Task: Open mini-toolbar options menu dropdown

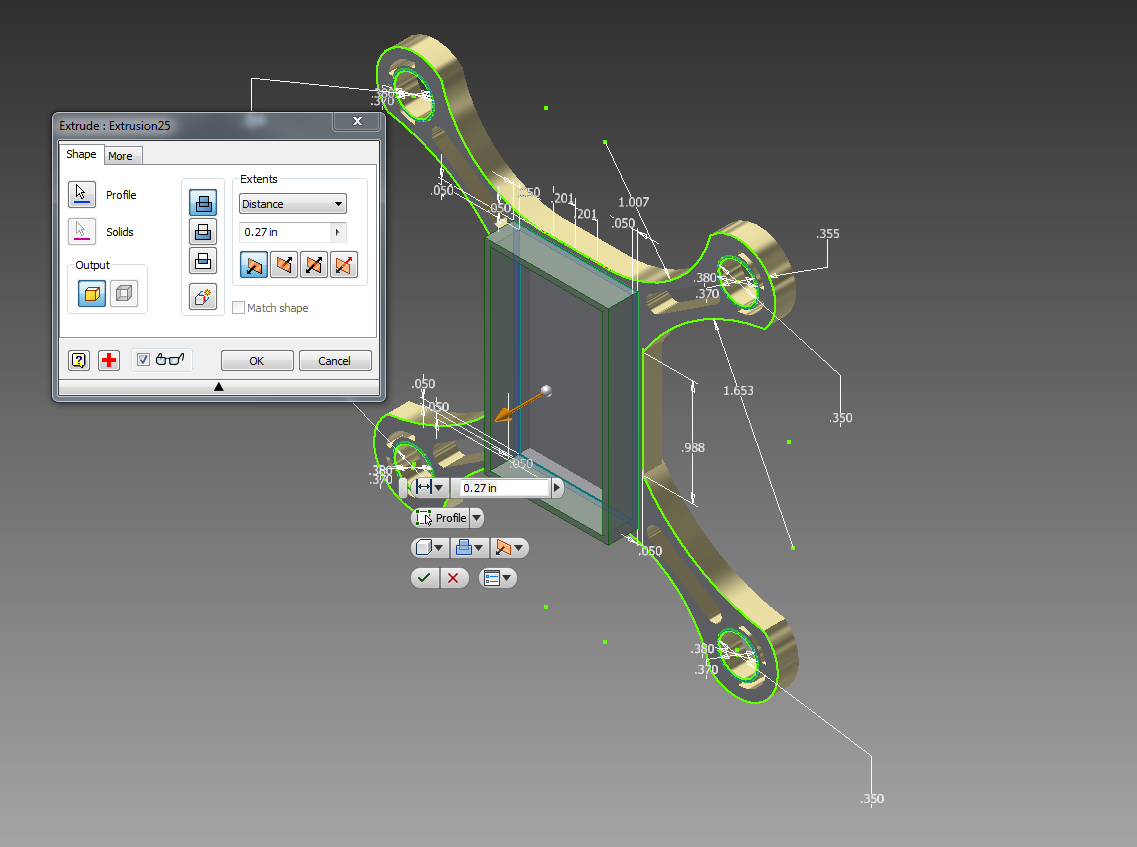Action: (x=498, y=578)
